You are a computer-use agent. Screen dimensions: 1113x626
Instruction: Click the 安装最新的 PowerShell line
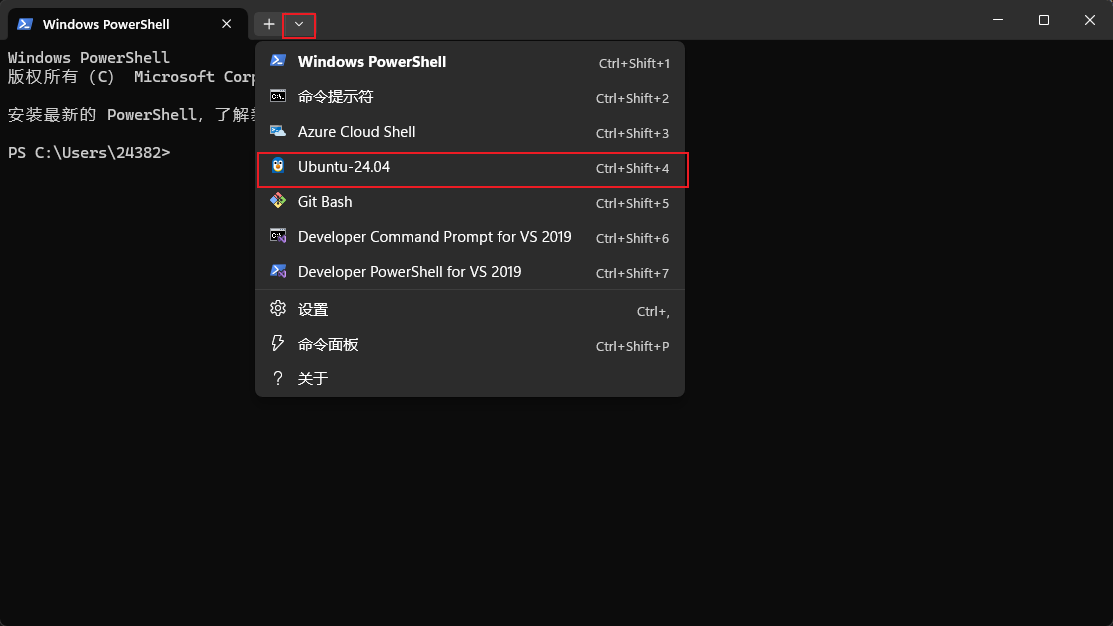[131, 114]
